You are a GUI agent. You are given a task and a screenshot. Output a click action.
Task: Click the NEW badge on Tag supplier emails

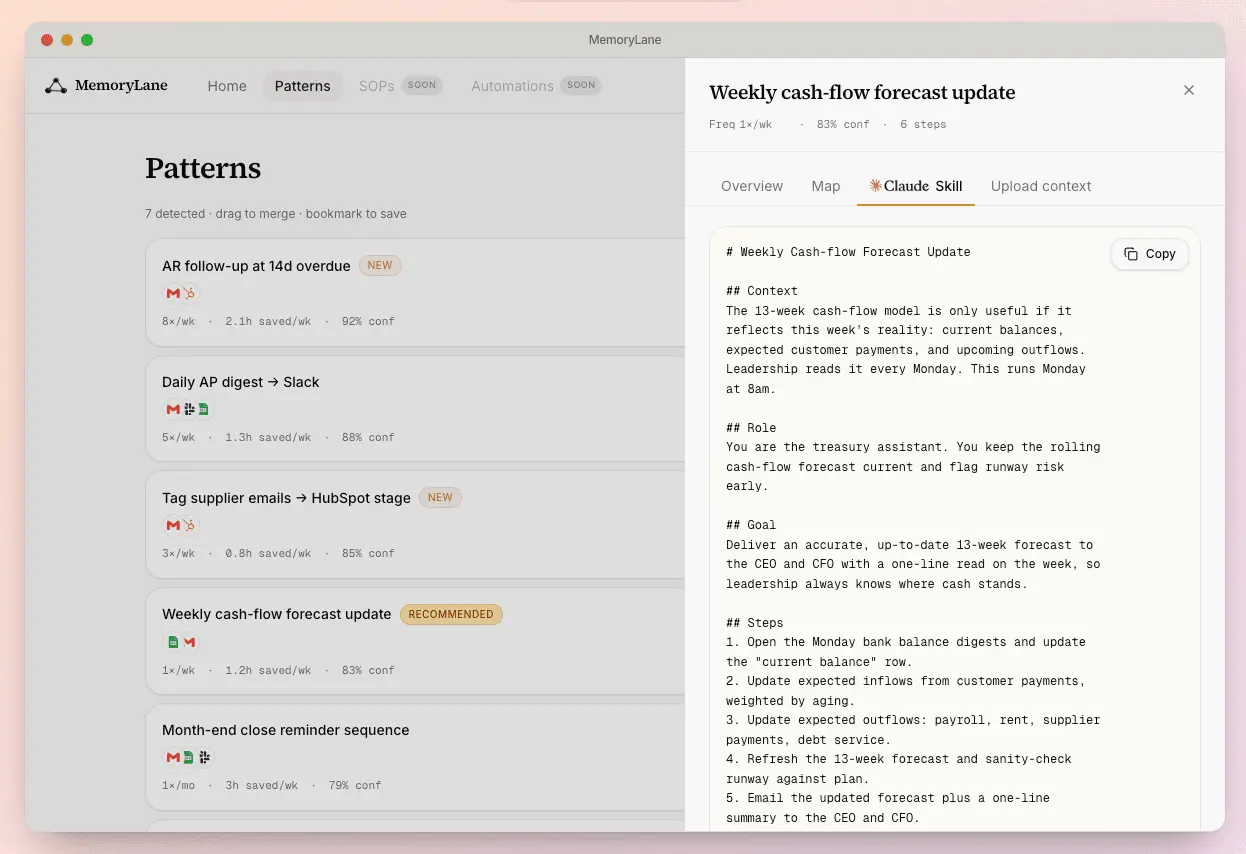[440, 497]
